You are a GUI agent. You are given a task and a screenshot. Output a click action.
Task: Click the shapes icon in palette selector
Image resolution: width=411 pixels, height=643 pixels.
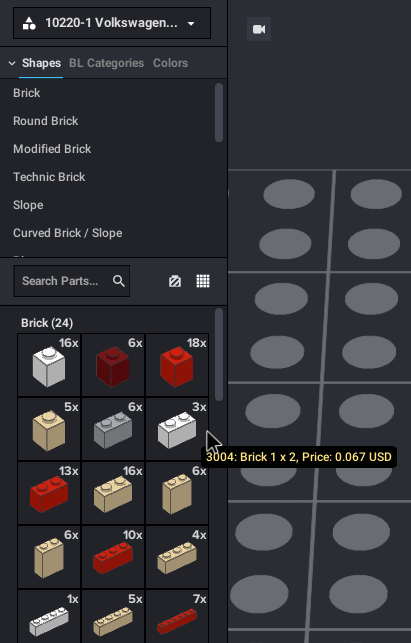tap(29, 23)
